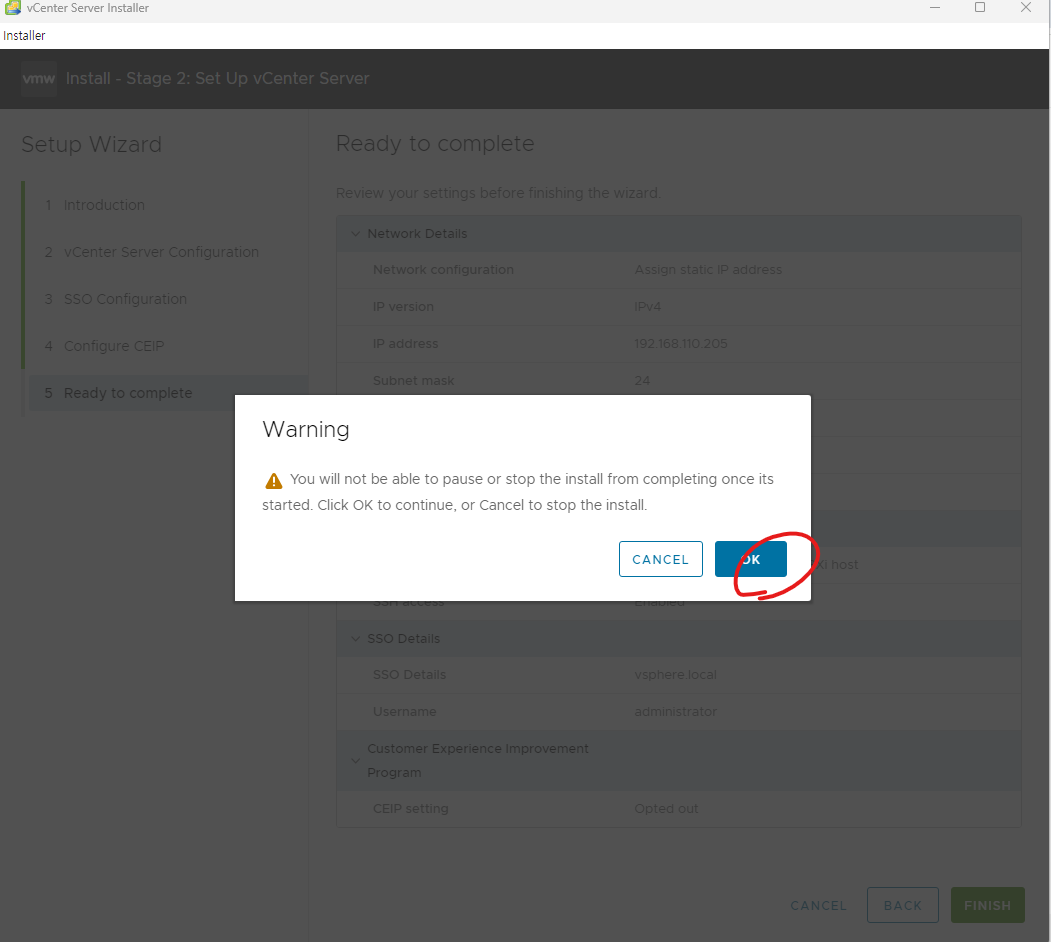The height and width of the screenshot is (942, 1051).
Task: Click IP address value 192.168.110.205
Action: click(680, 343)
